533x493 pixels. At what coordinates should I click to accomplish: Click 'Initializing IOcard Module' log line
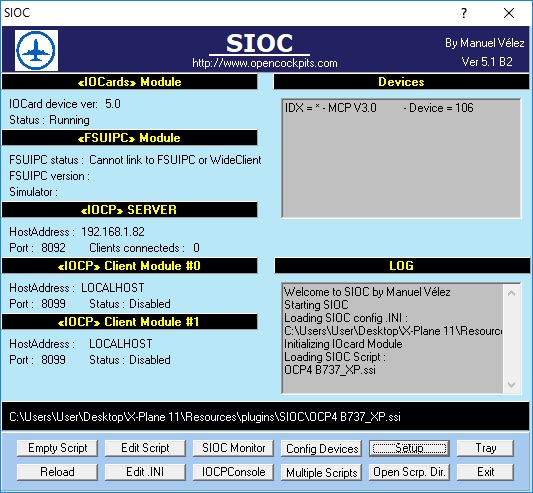343,344
